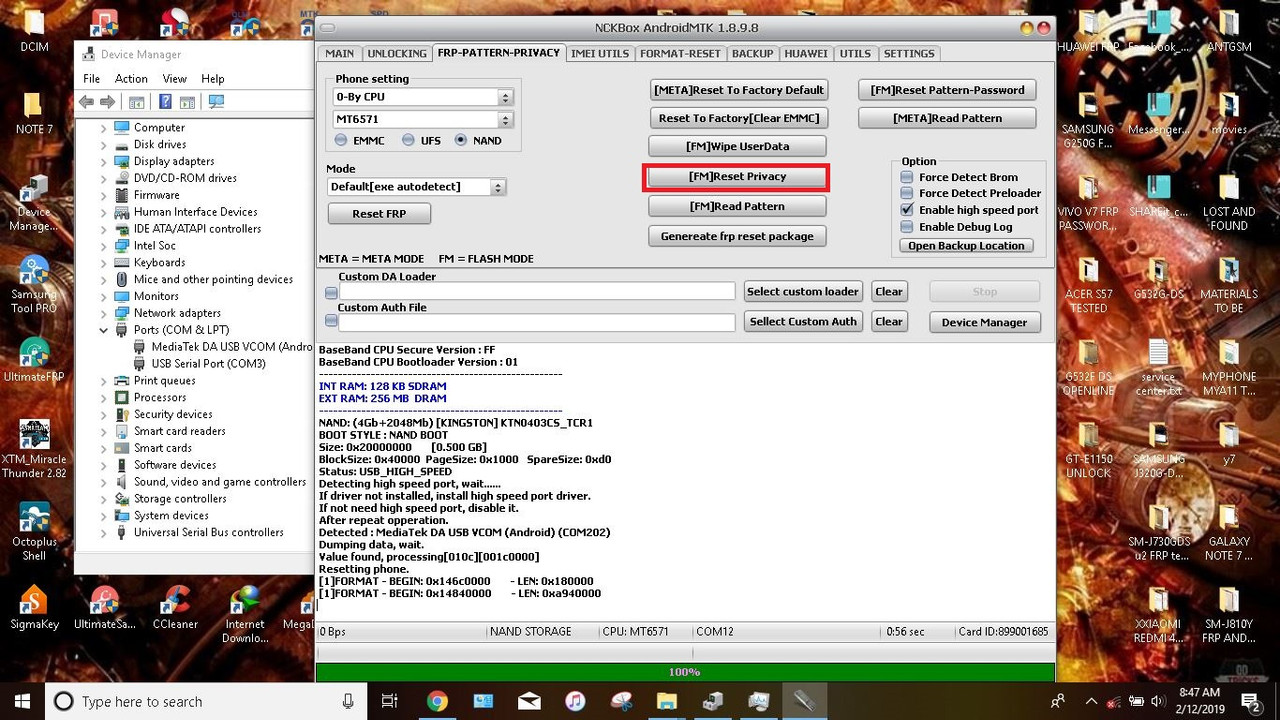
Task: Click the Custom Auth File path field
Action: (537, 322)
